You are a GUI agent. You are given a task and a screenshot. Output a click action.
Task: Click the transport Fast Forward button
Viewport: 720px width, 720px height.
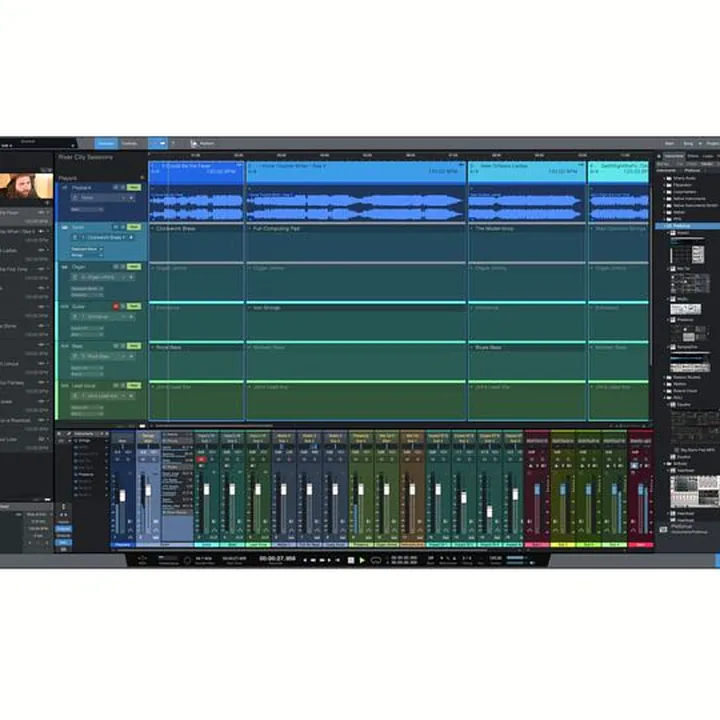coord(322,560)
